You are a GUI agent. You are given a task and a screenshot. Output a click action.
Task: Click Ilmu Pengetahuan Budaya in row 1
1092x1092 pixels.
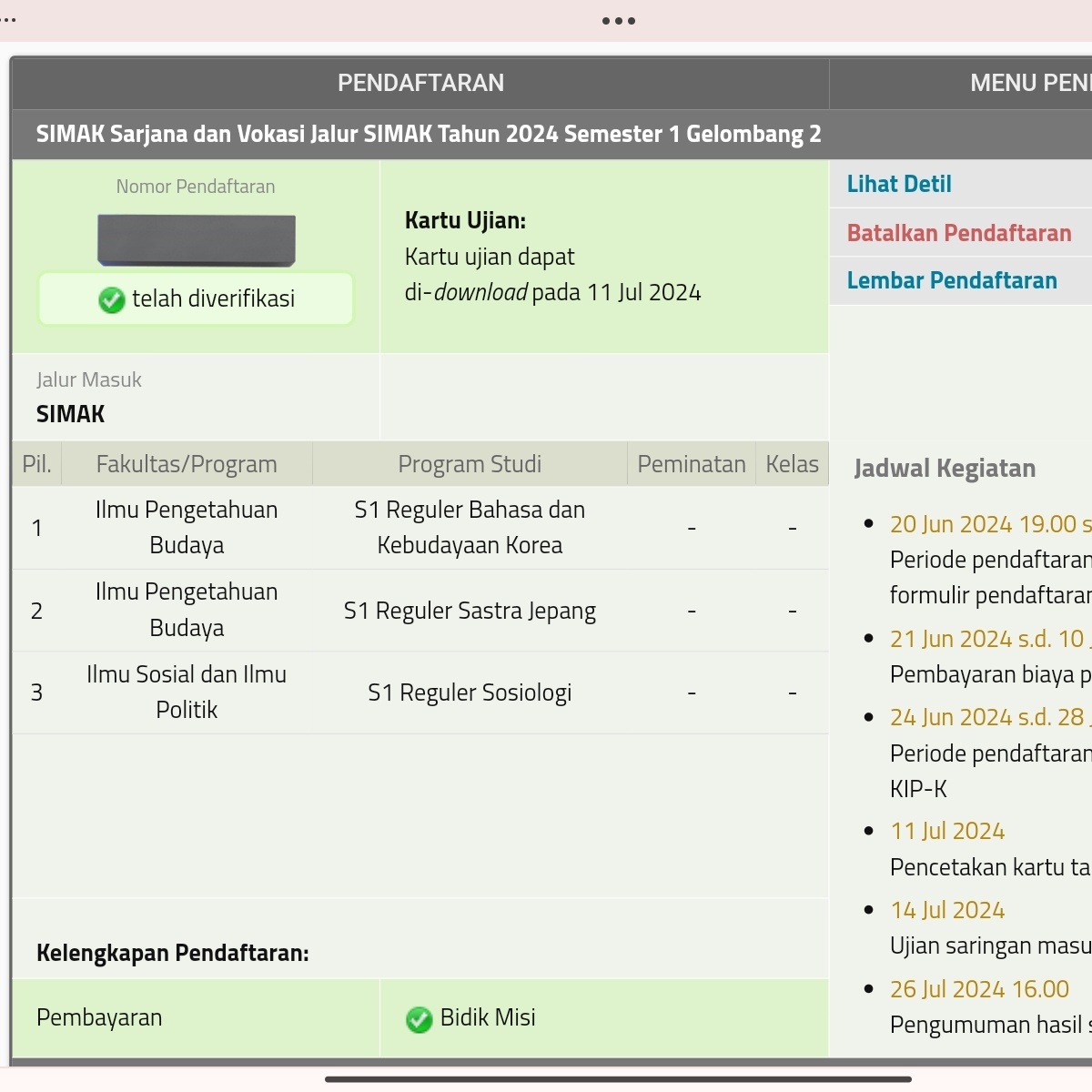(187, 528)
